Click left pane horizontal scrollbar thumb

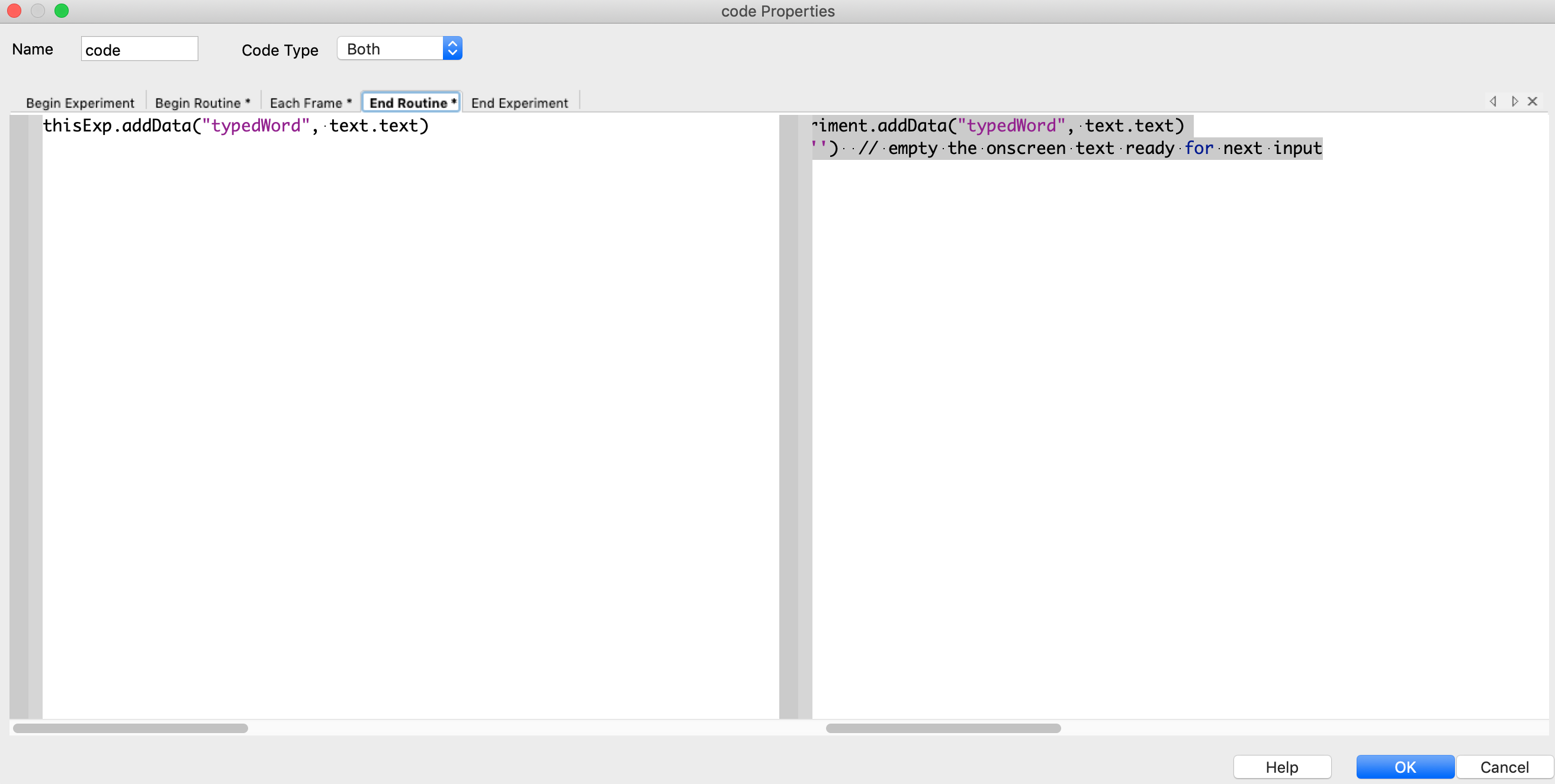[130, 728]
